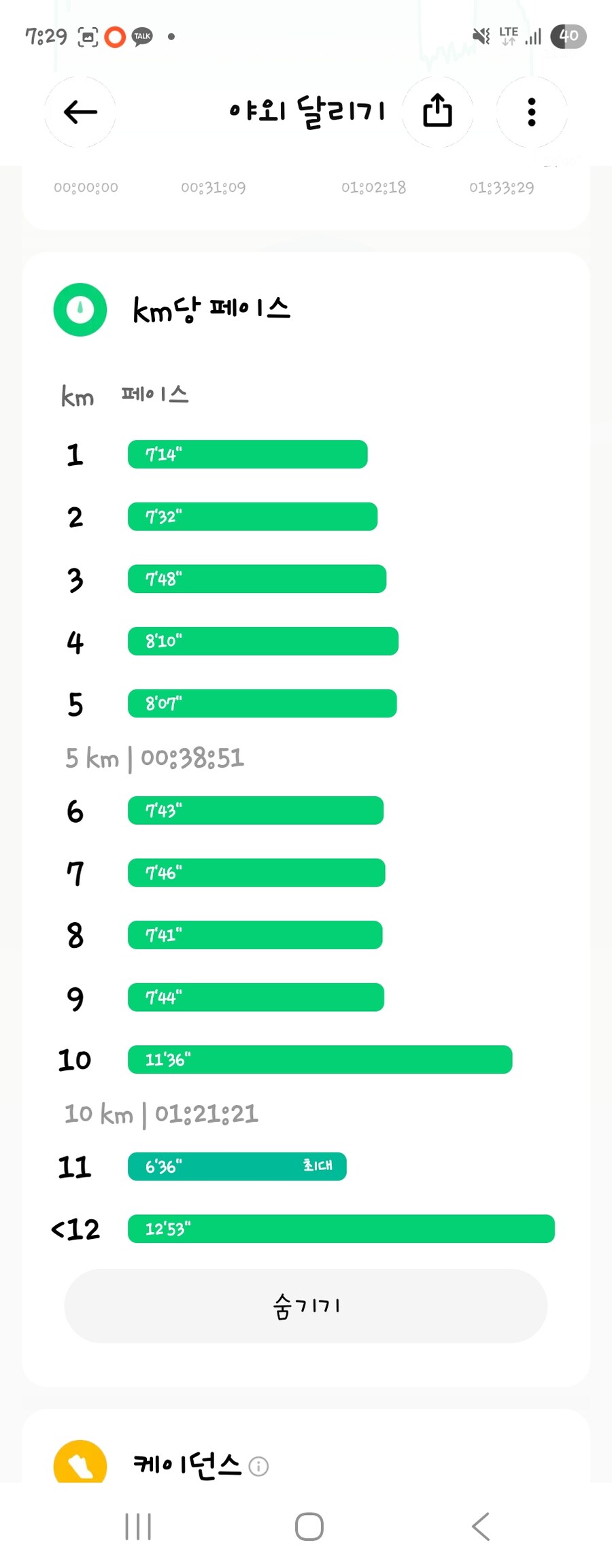Select the last split bar 12'53"
The width and height of the screenshot is (612, 1568).
[x=341, y=1229]
